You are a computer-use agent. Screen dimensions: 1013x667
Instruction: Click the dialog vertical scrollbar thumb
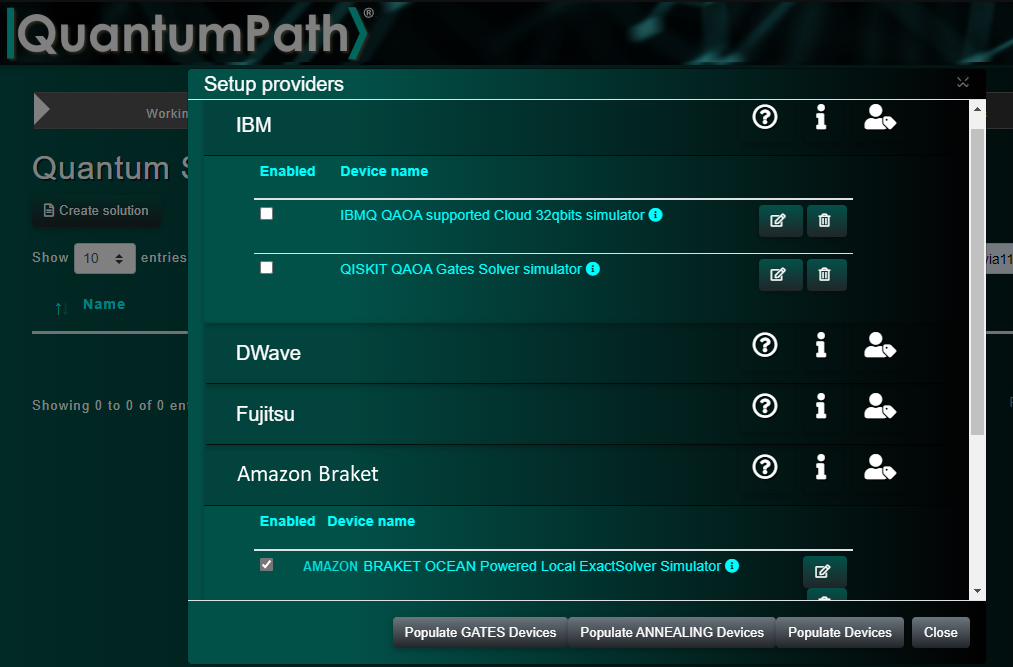pyautogui.click(x=977, y=281)
